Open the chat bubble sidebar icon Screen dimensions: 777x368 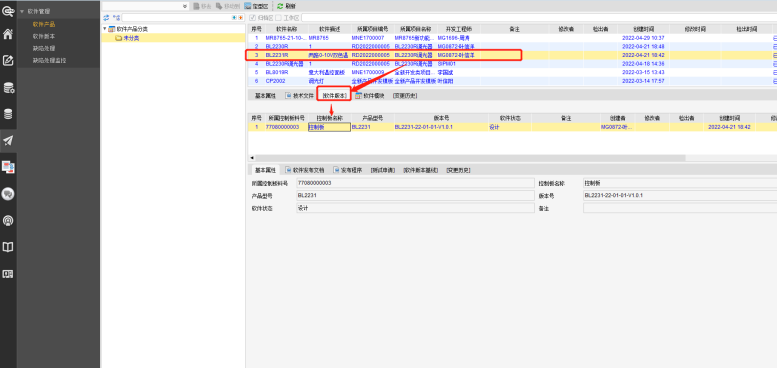pyautogui.click(x=8, y=194)
